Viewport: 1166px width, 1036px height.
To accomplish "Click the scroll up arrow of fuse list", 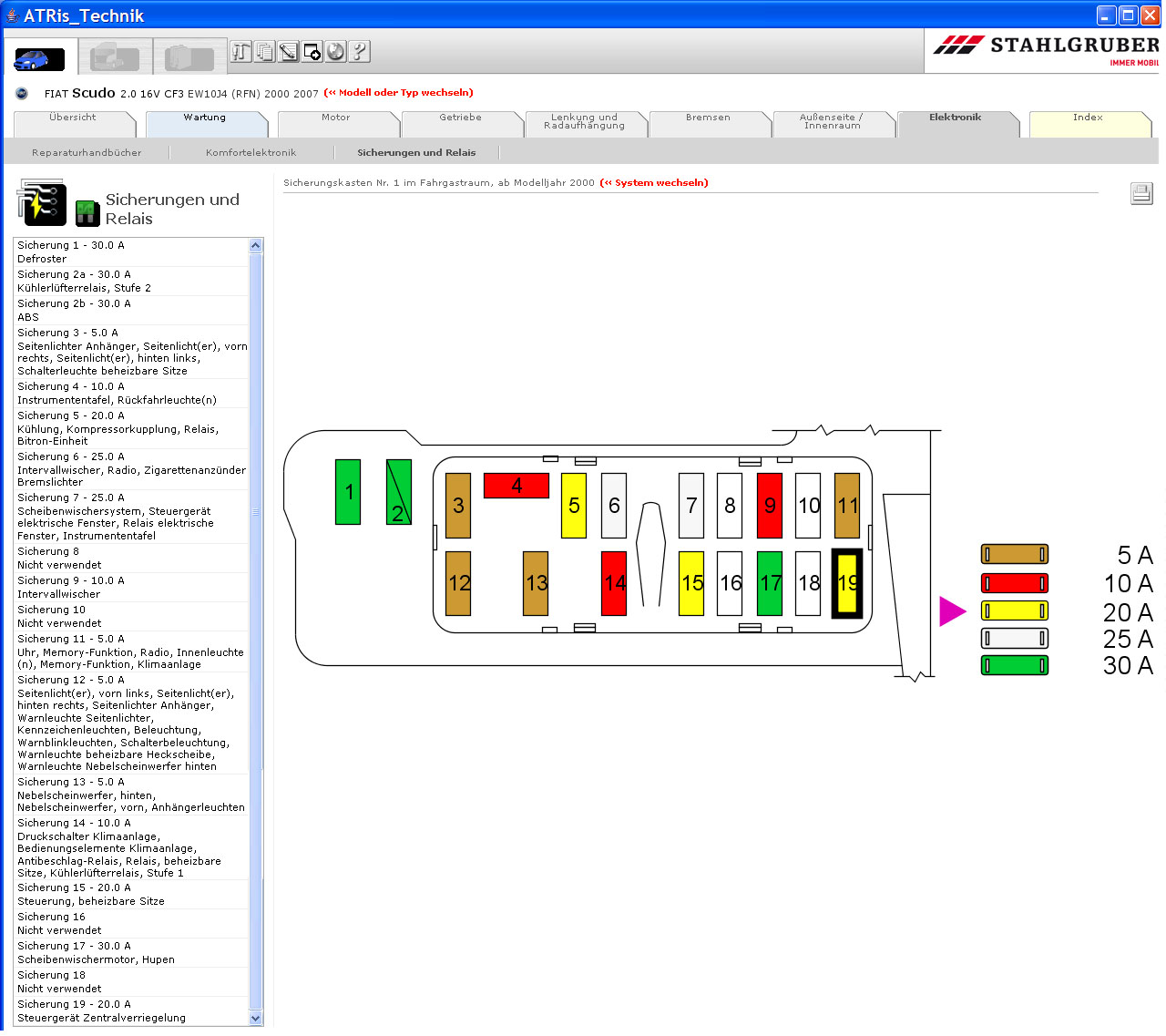I will tap(256, 246).
